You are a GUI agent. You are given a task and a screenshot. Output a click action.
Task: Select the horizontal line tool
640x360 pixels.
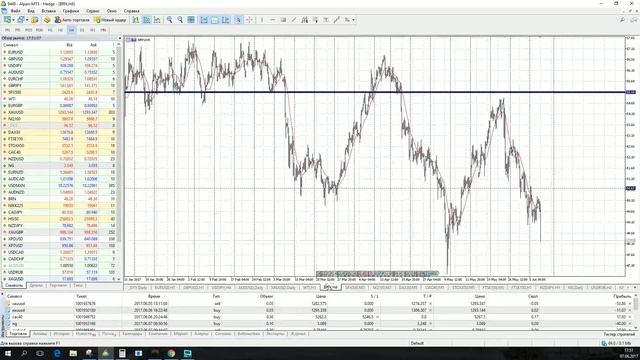pyautogui.click(x=273, y=20)
